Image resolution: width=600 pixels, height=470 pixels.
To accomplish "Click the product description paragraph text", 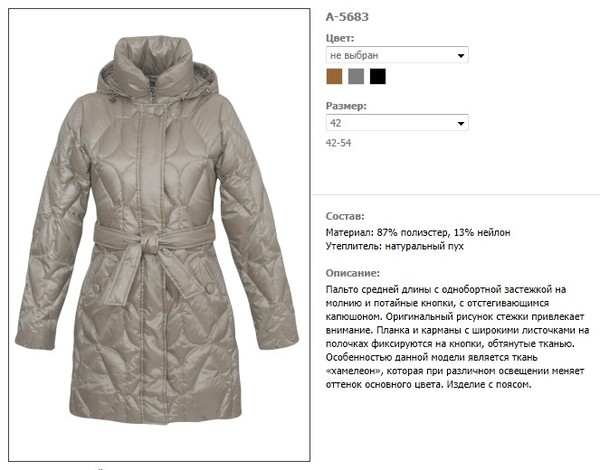I will point(457,337).
